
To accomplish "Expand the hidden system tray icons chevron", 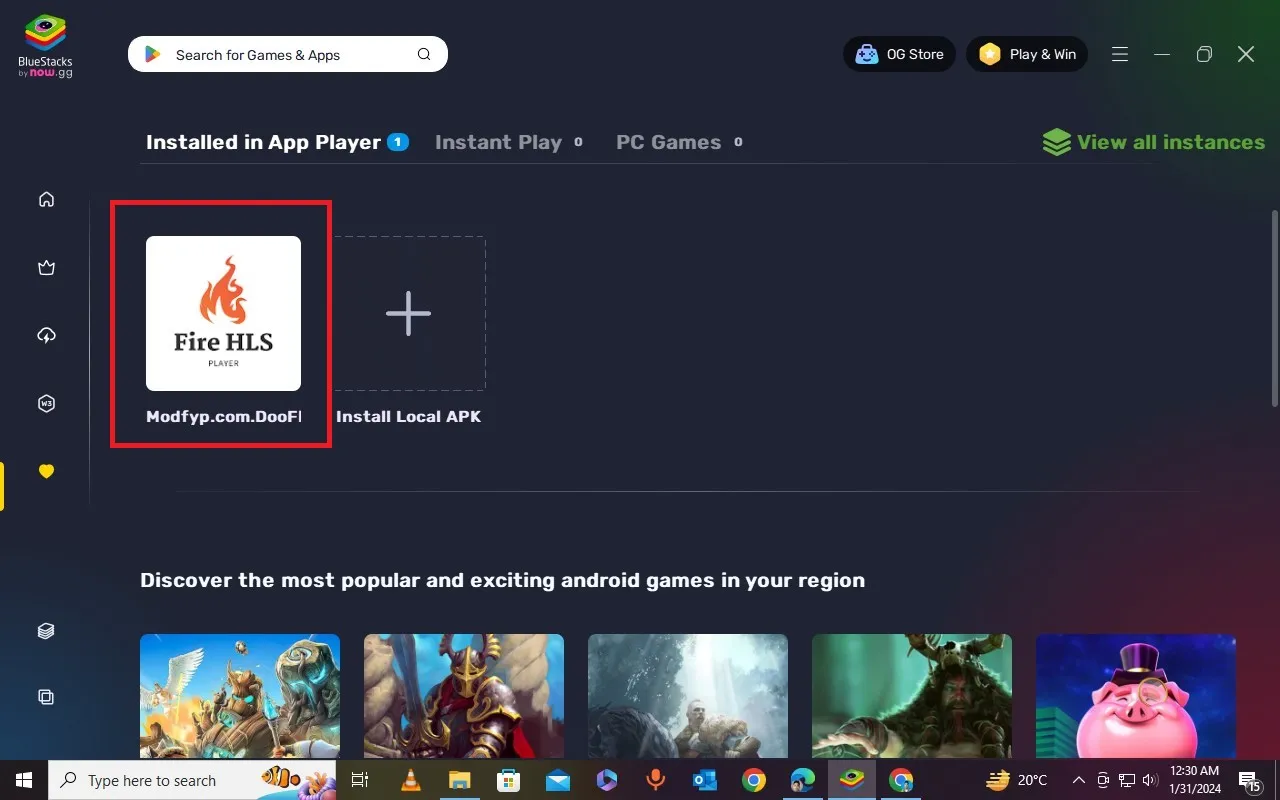I will (x=1078, y=780).
